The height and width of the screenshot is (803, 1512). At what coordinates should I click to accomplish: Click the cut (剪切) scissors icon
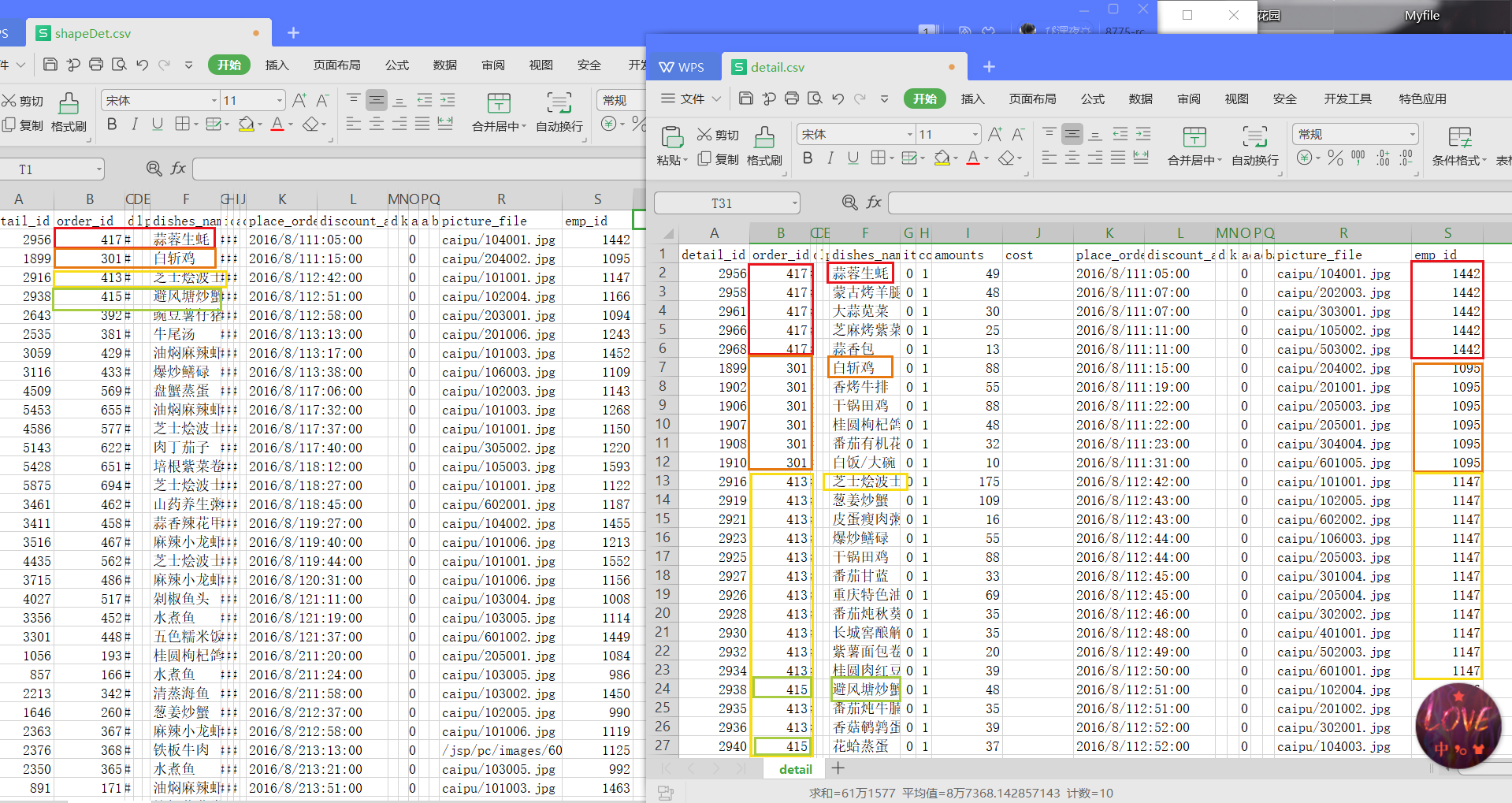tap(705, 134)
